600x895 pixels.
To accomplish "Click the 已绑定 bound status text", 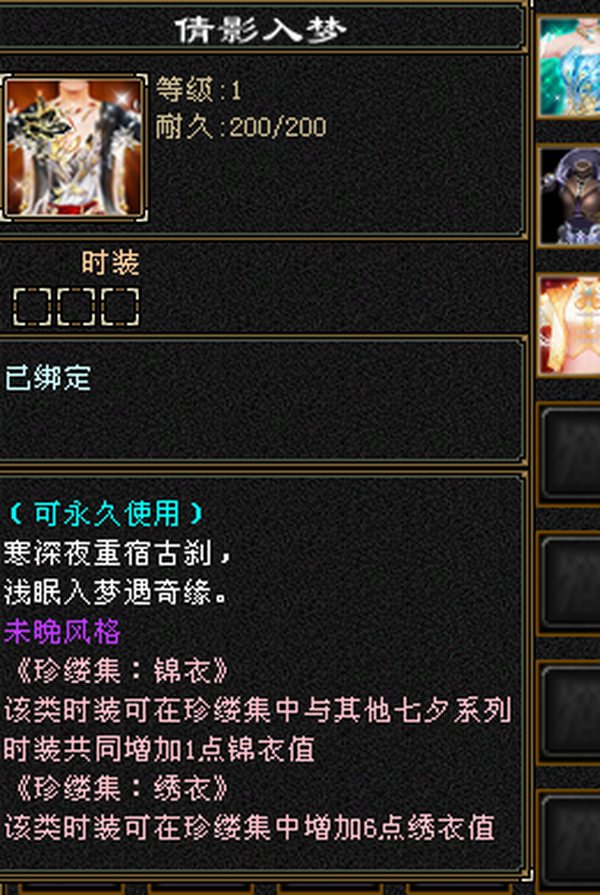I will 48,378.
